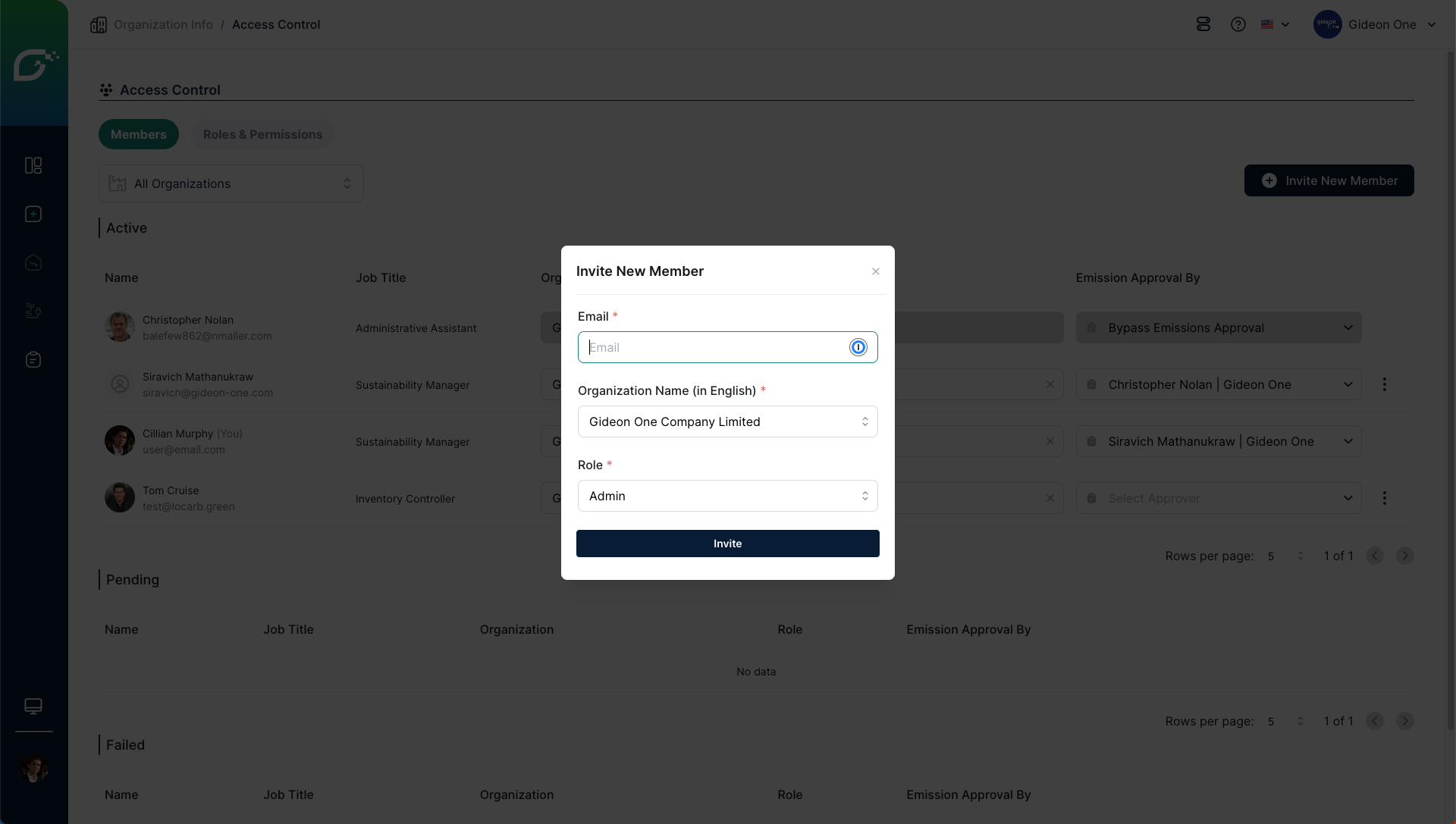Open Tom Cruise row three-dot menu
Screen dimensions: 1456x824
pos(1384,498)
